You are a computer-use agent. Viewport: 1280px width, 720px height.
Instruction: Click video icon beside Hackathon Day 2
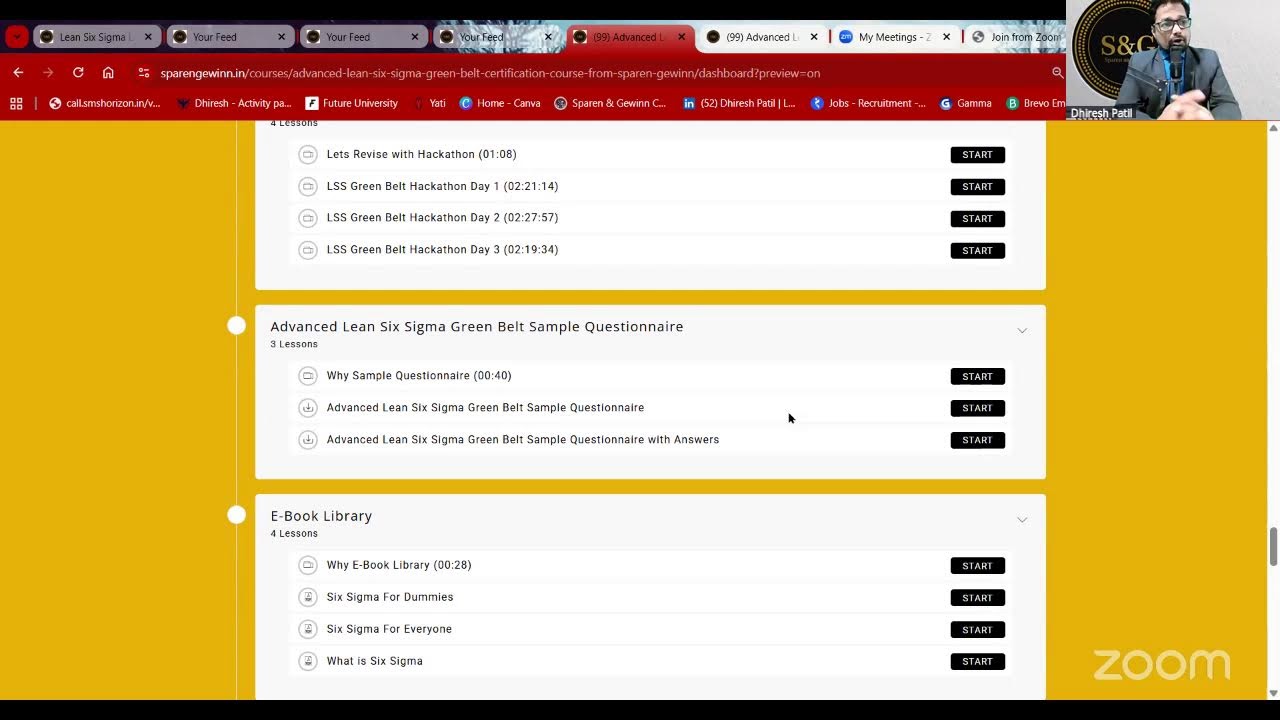click(308, 218)
